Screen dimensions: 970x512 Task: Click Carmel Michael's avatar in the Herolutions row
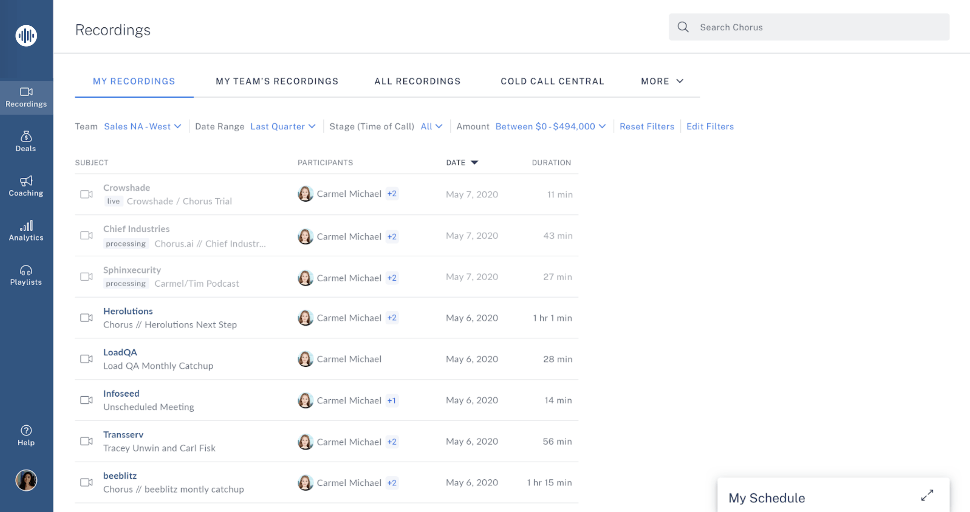pyautogui.click(x=305, y=318)
